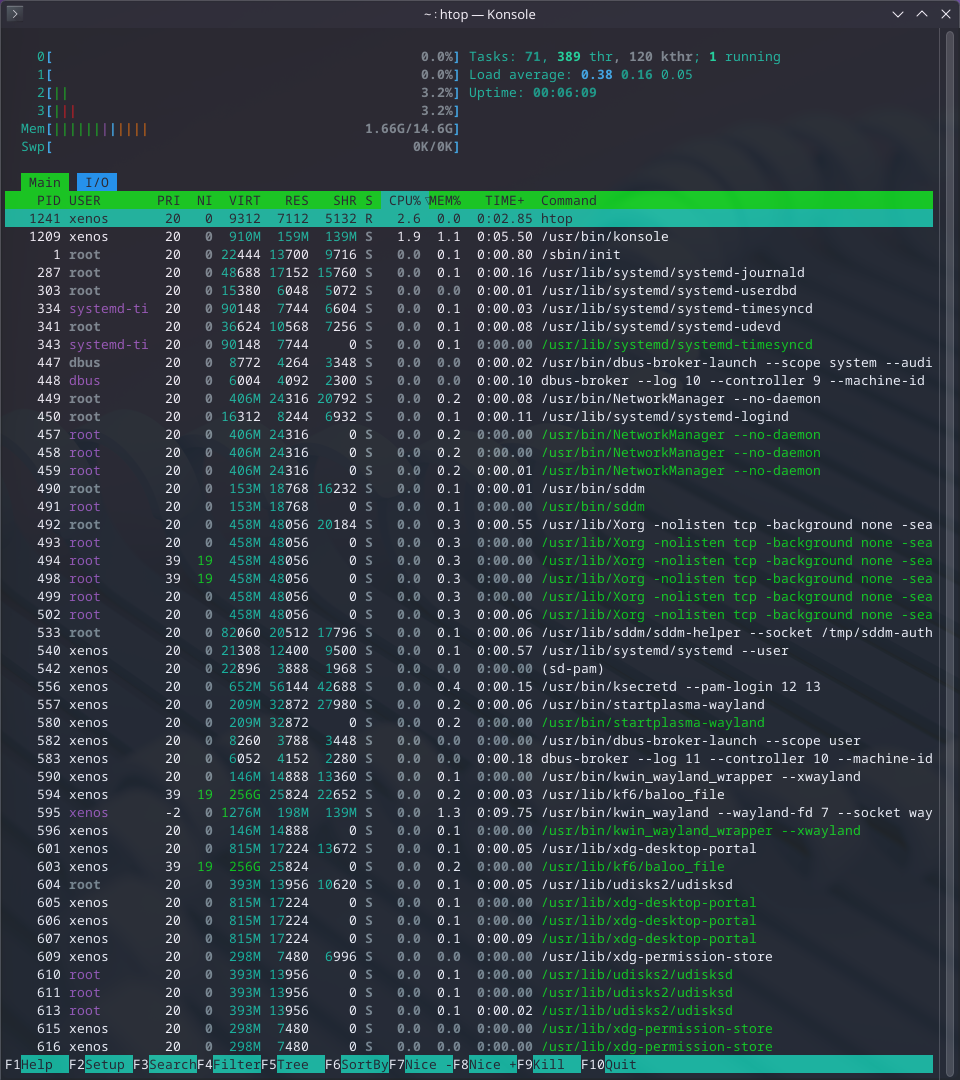The image size is (960, 1080).
Task: Click the Load average readout
Action: pyautogui.click(x=581, y=74)
